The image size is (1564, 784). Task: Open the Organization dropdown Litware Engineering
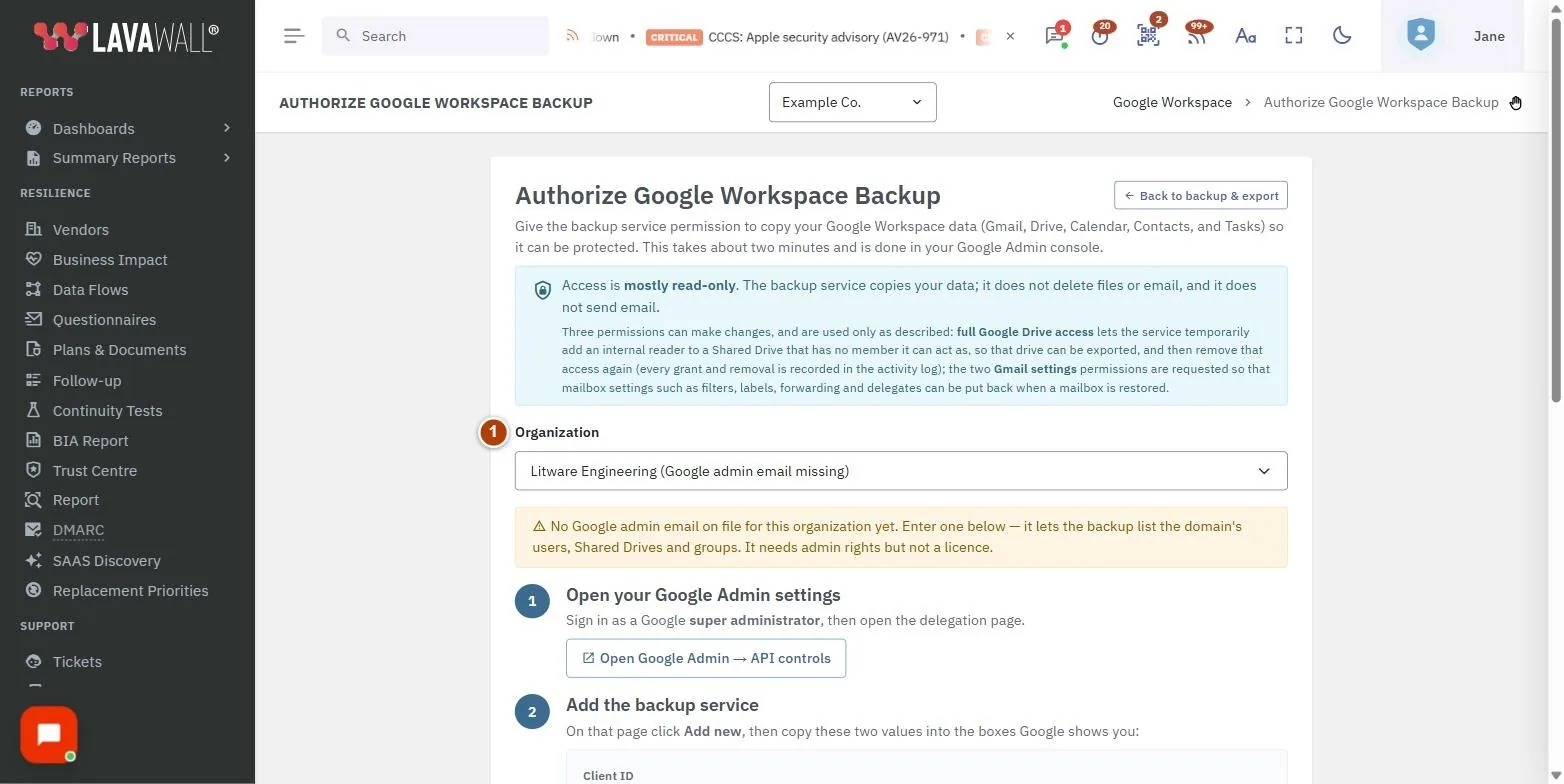(901, 471)
